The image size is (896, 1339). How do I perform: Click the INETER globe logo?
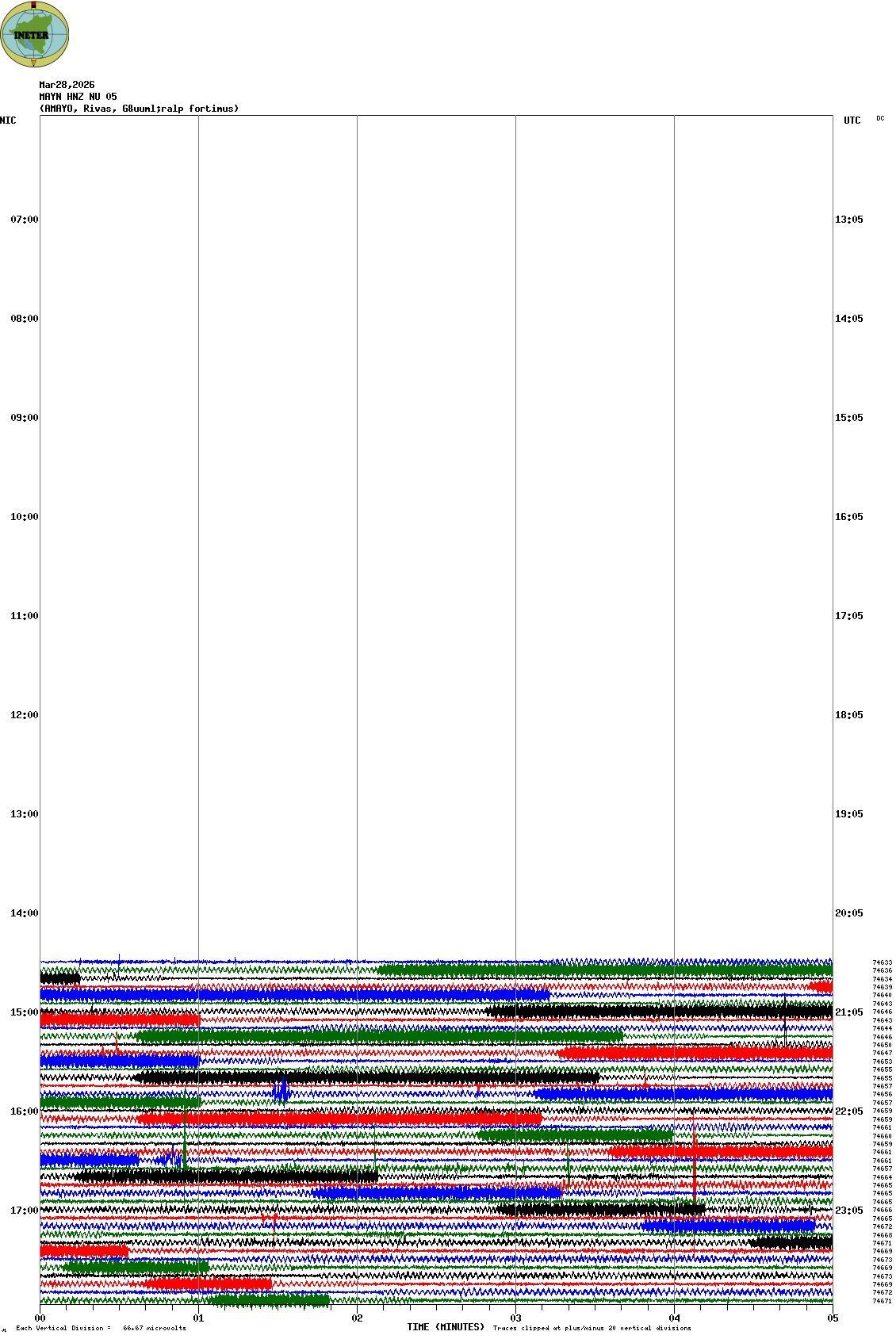[34, 34]
